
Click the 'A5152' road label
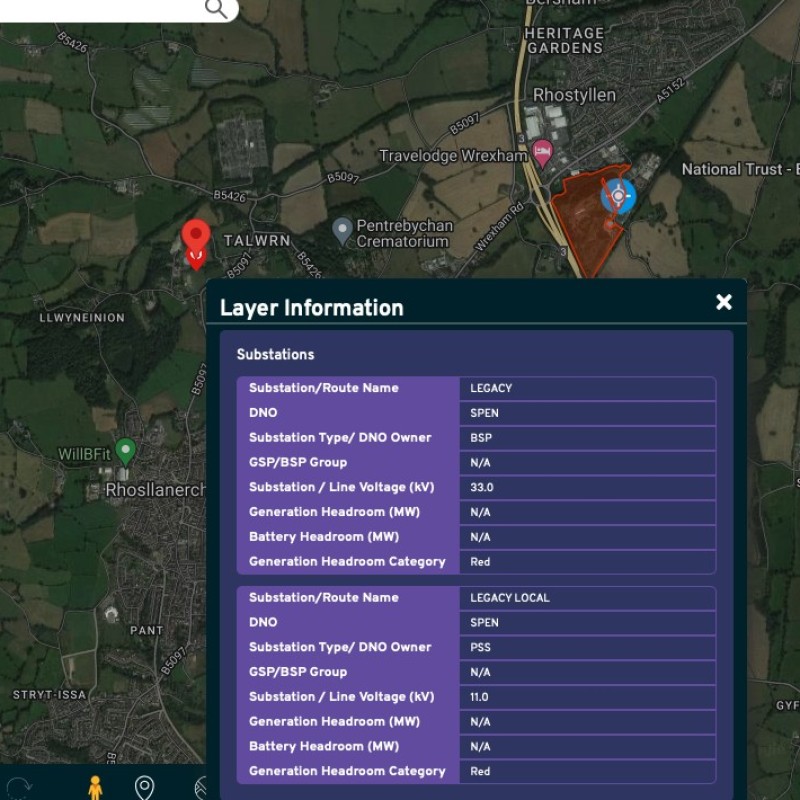[670, 91]
